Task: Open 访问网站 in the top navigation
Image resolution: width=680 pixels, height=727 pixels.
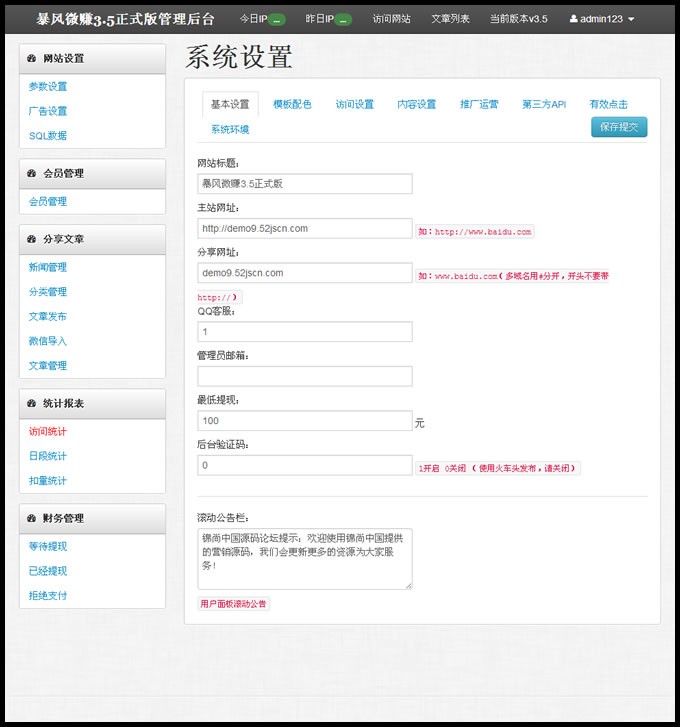Action: coord(391,19)
